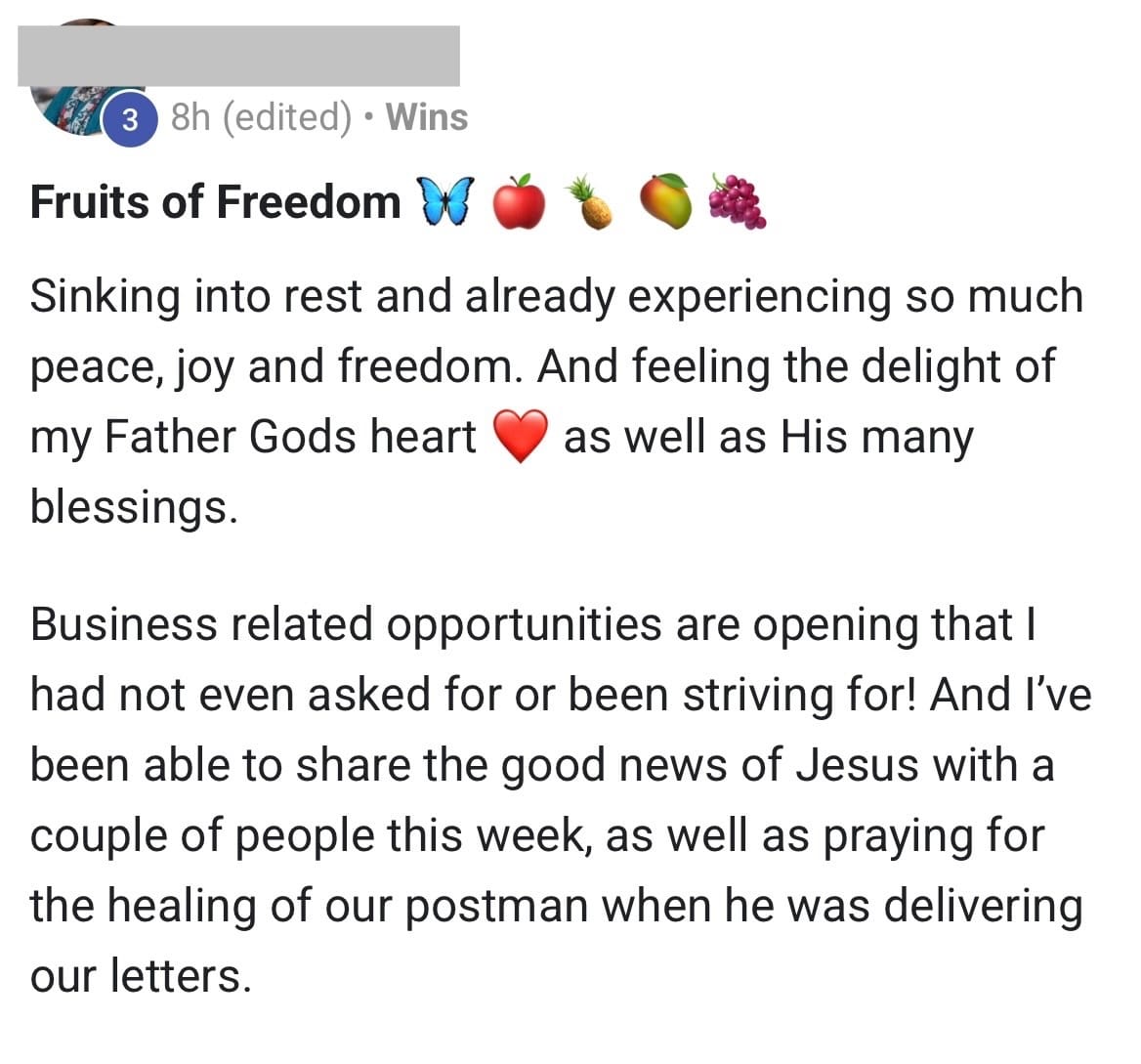Open the author name at top
Viewport: 1141px width, 1064px height.
[x=238, y=55]
